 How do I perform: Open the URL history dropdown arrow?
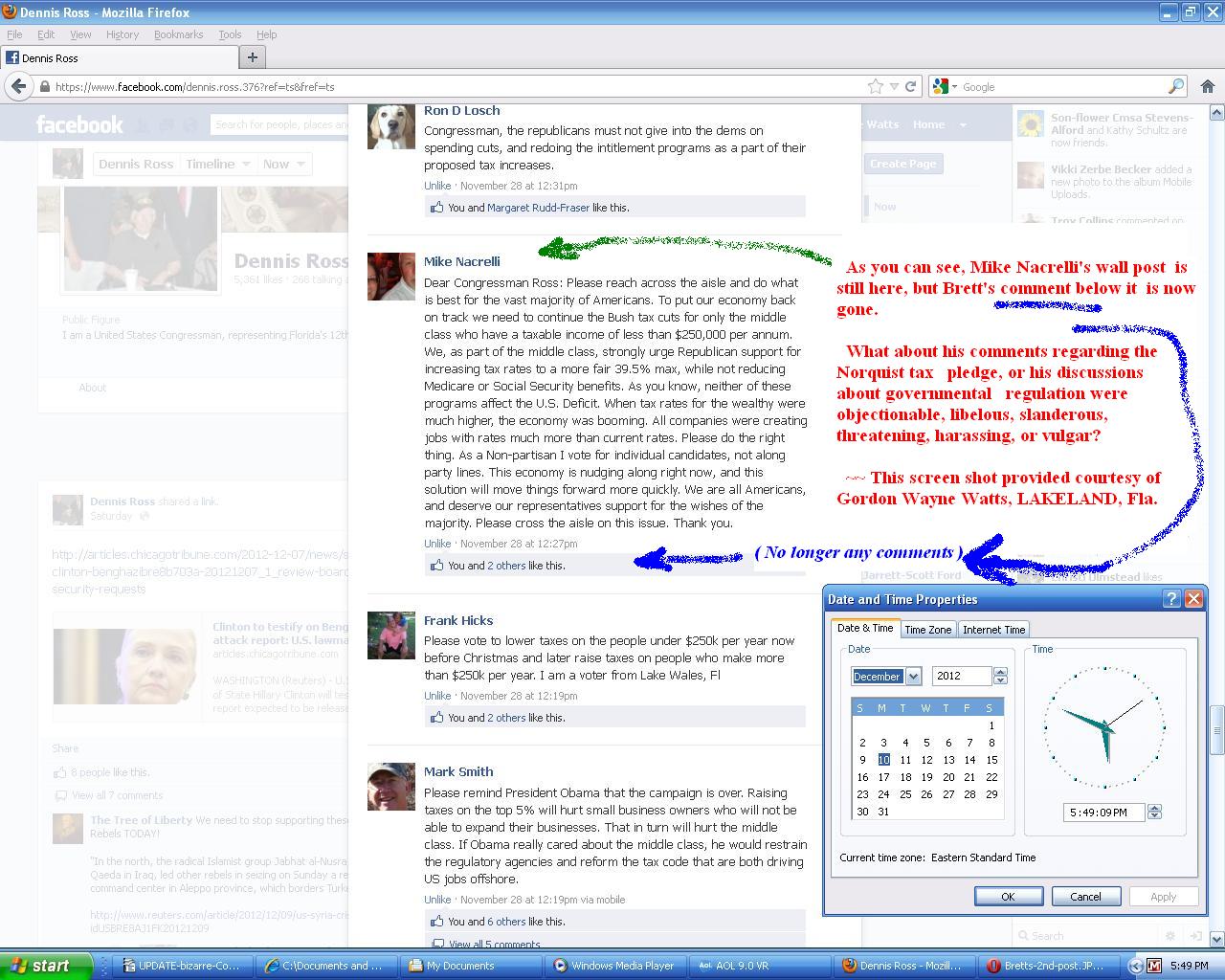click(x=894, y=86)
